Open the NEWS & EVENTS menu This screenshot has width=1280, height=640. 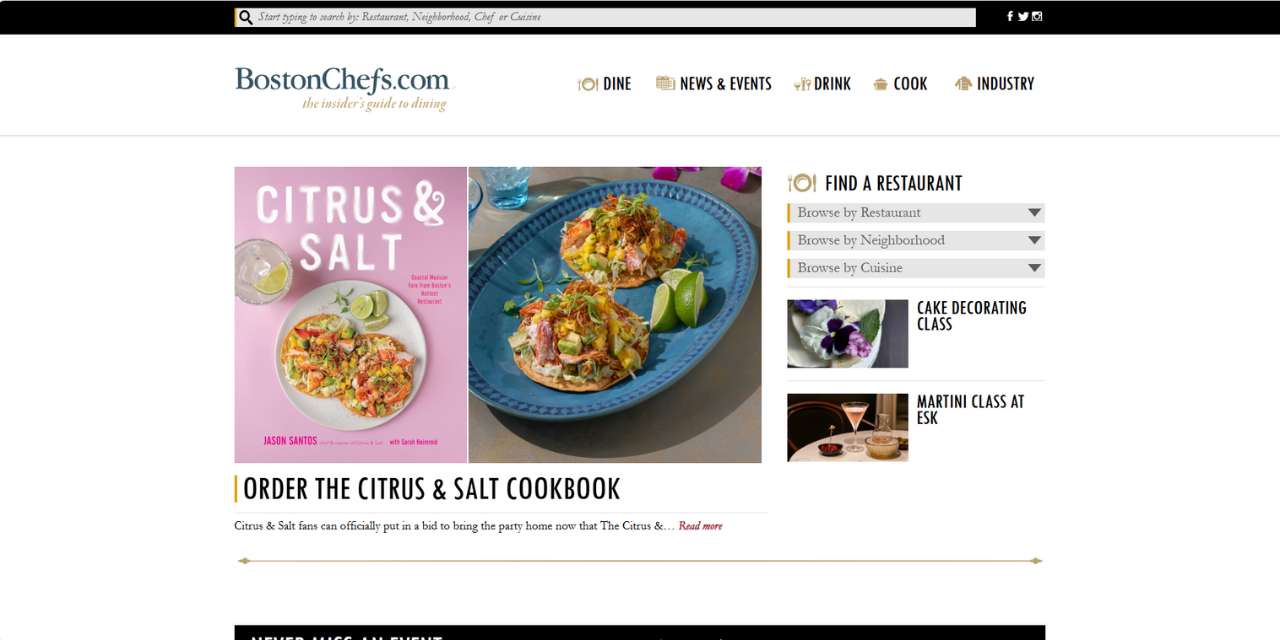725,84
